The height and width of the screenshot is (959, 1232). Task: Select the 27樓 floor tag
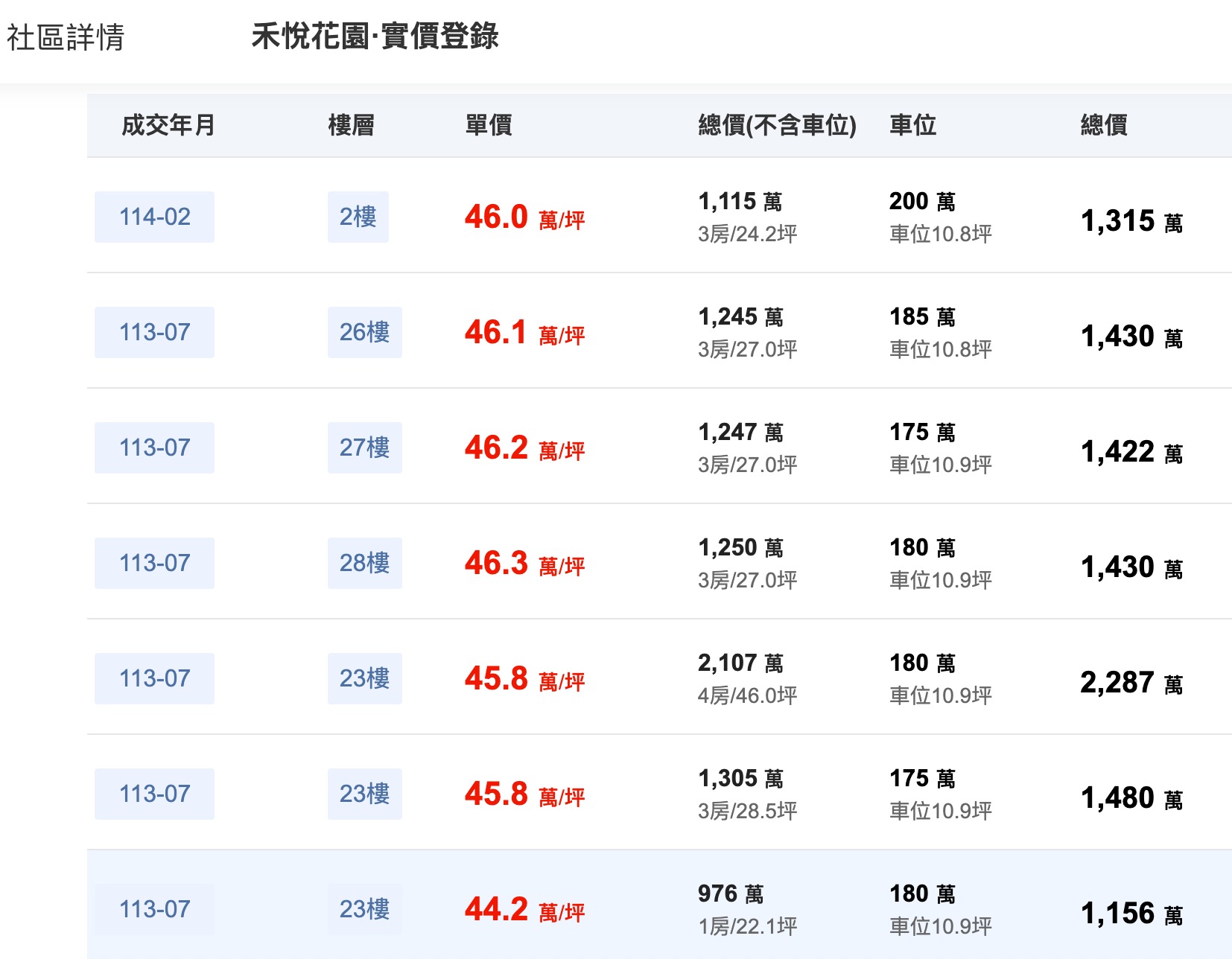(365, 447)
